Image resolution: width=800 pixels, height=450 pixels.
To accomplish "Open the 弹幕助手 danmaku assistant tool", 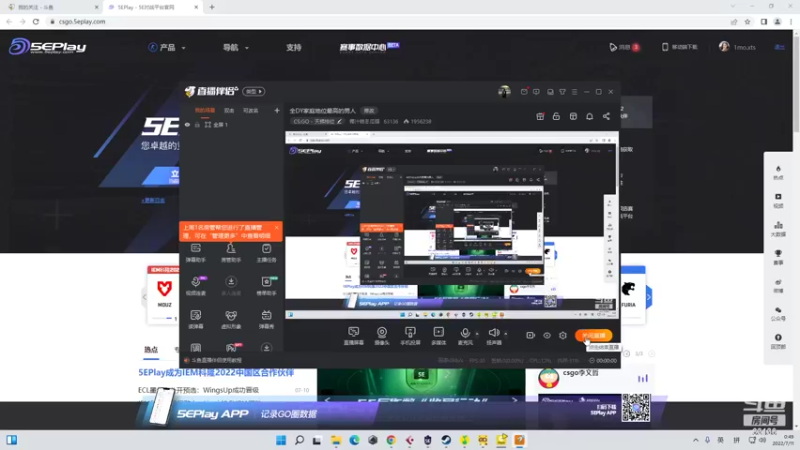I will click(x=195, y=253).
